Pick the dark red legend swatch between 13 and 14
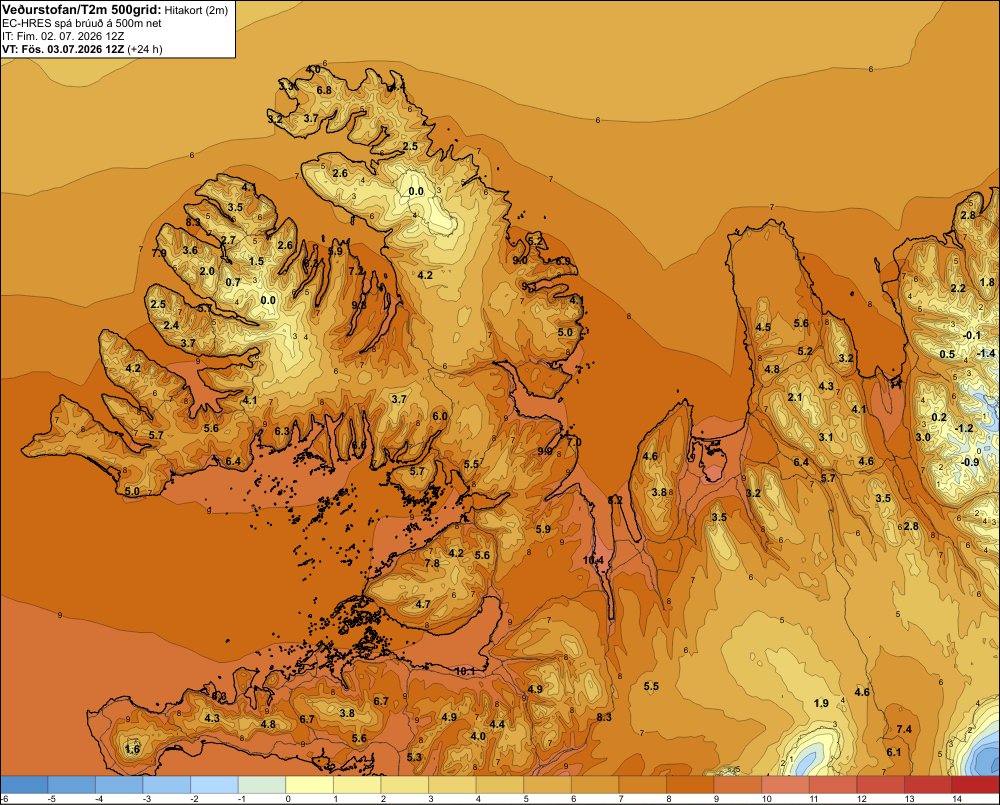This screenshot has width=1000, height=805. tap(928, 785)
